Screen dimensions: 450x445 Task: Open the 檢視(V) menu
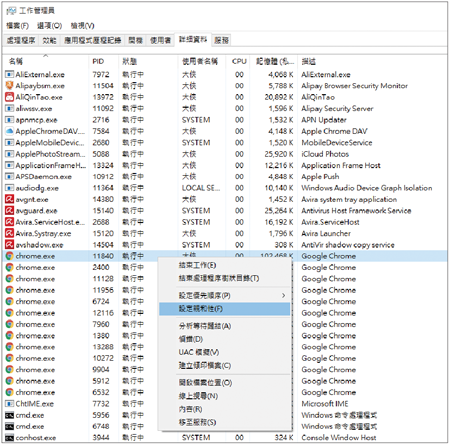pyautogui.click(x=82, y=26)
